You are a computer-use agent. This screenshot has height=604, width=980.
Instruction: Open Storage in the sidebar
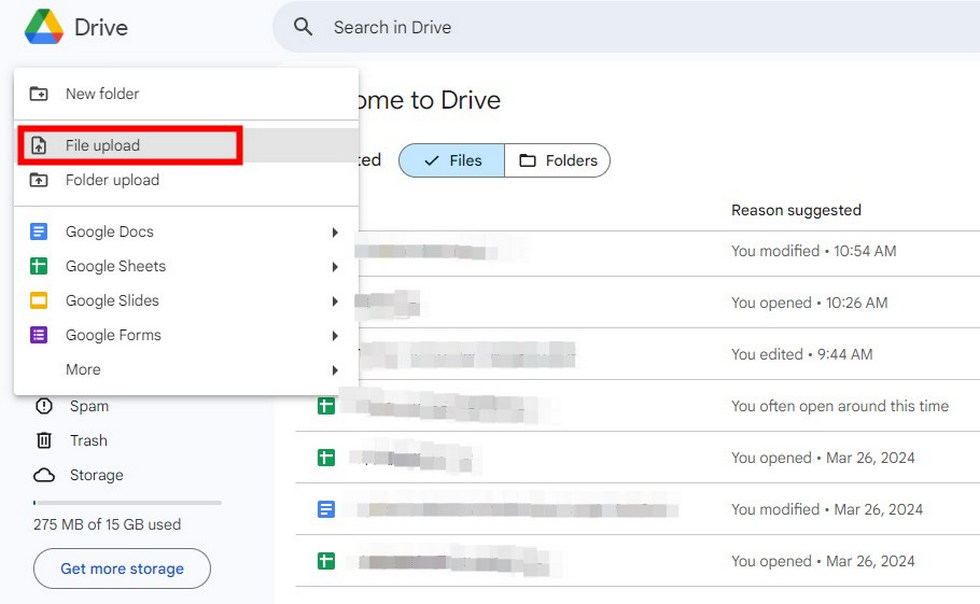[x=96, y=475]
